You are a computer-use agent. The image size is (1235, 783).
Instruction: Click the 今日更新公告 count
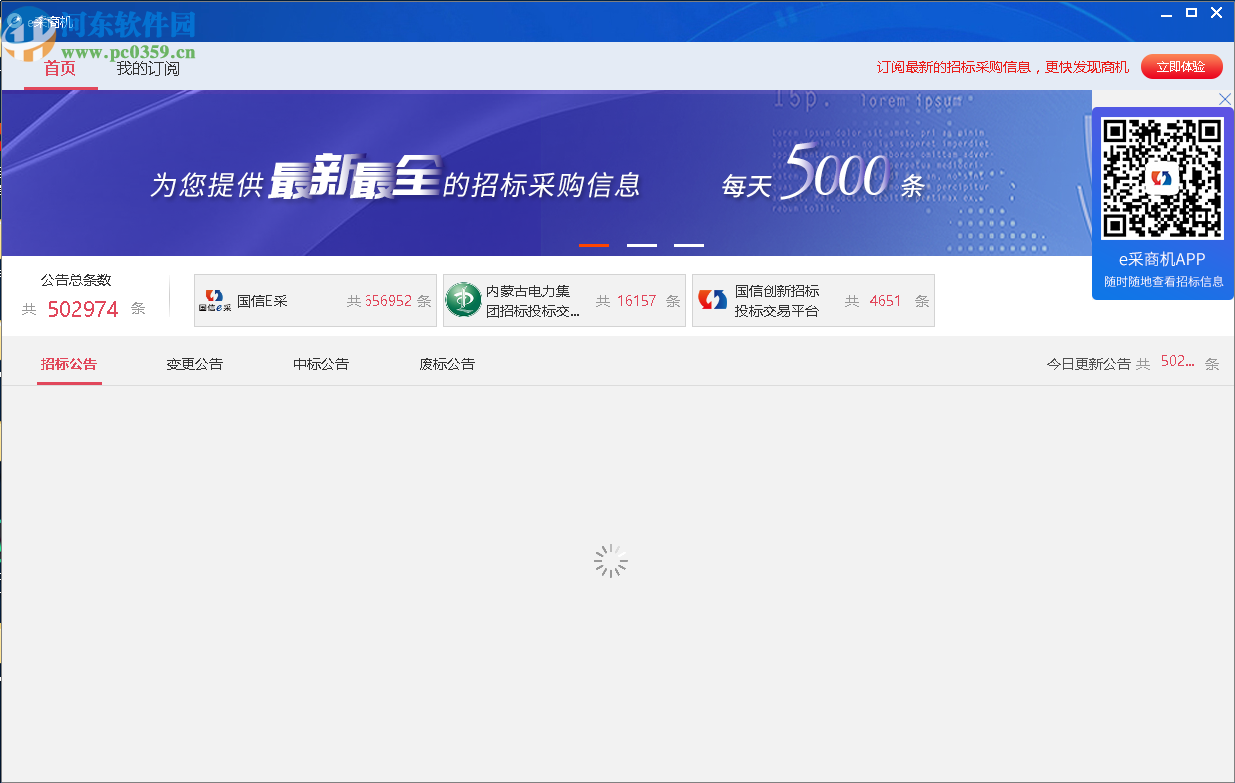pyautogui.click(x=1177, y=363)
